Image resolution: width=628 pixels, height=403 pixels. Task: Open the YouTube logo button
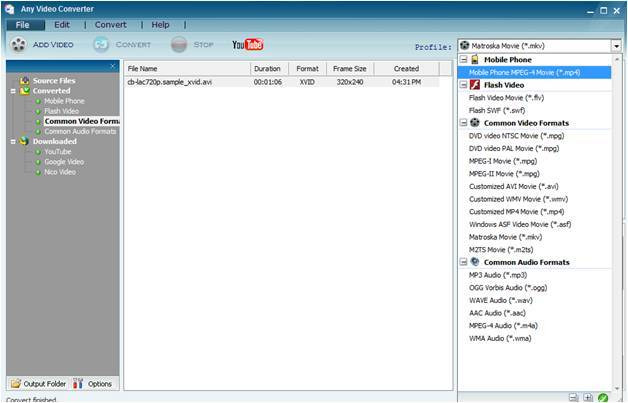(x=248, y=44)
